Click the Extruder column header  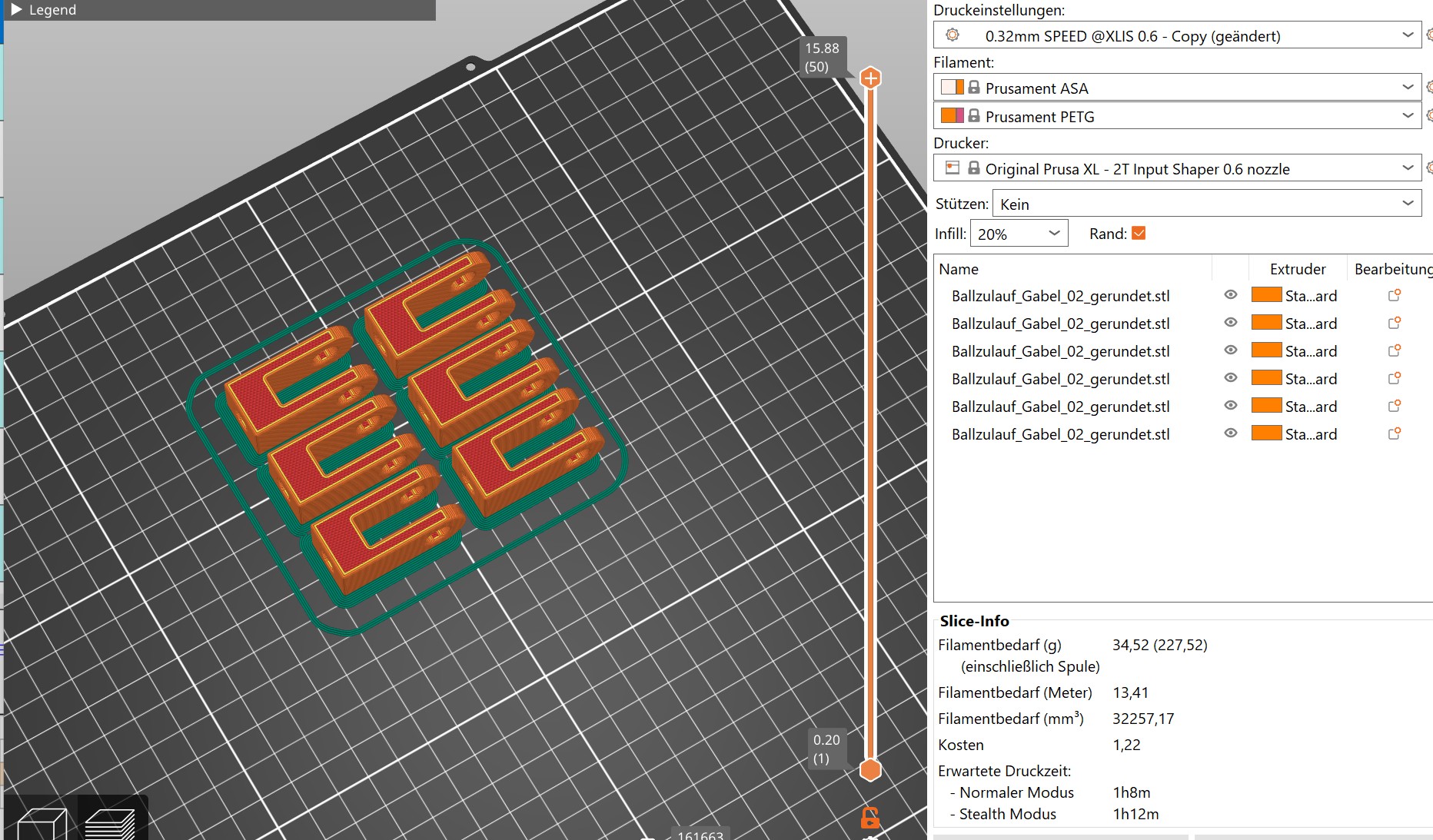(x=1298, y=269)
